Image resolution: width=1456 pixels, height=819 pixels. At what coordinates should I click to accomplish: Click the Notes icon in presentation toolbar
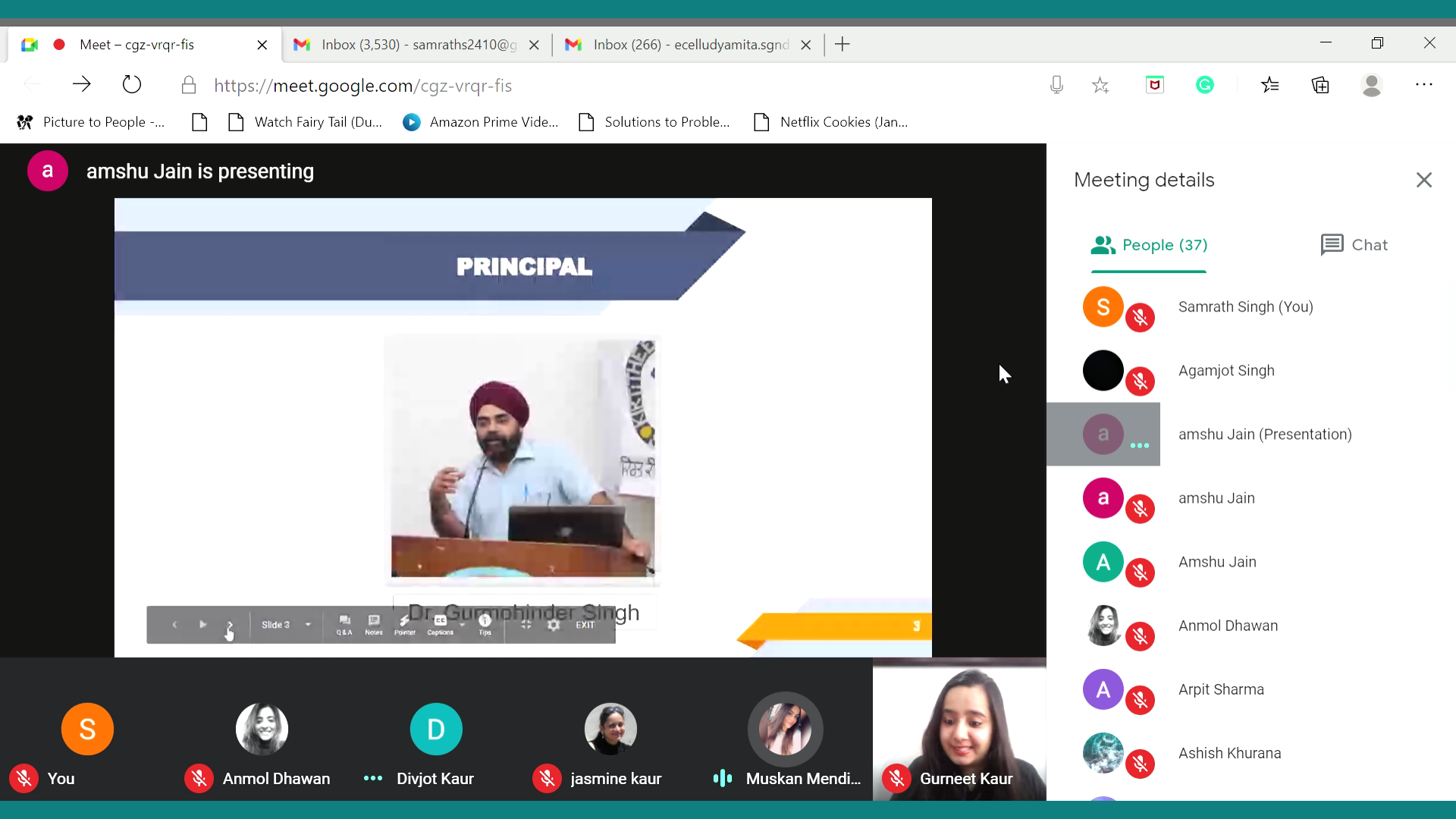click(374, 625)
